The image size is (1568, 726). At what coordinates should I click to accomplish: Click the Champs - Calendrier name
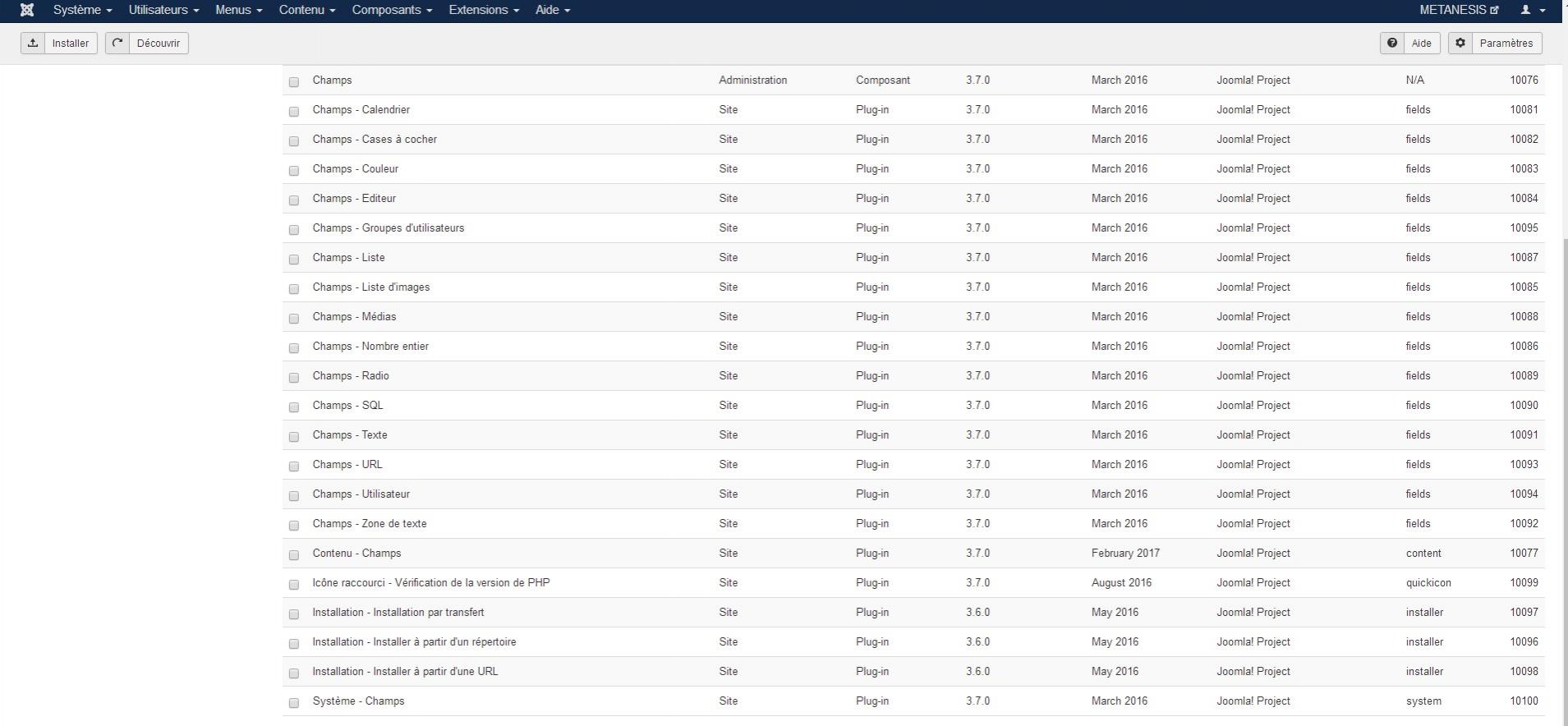tap(361, 109)
